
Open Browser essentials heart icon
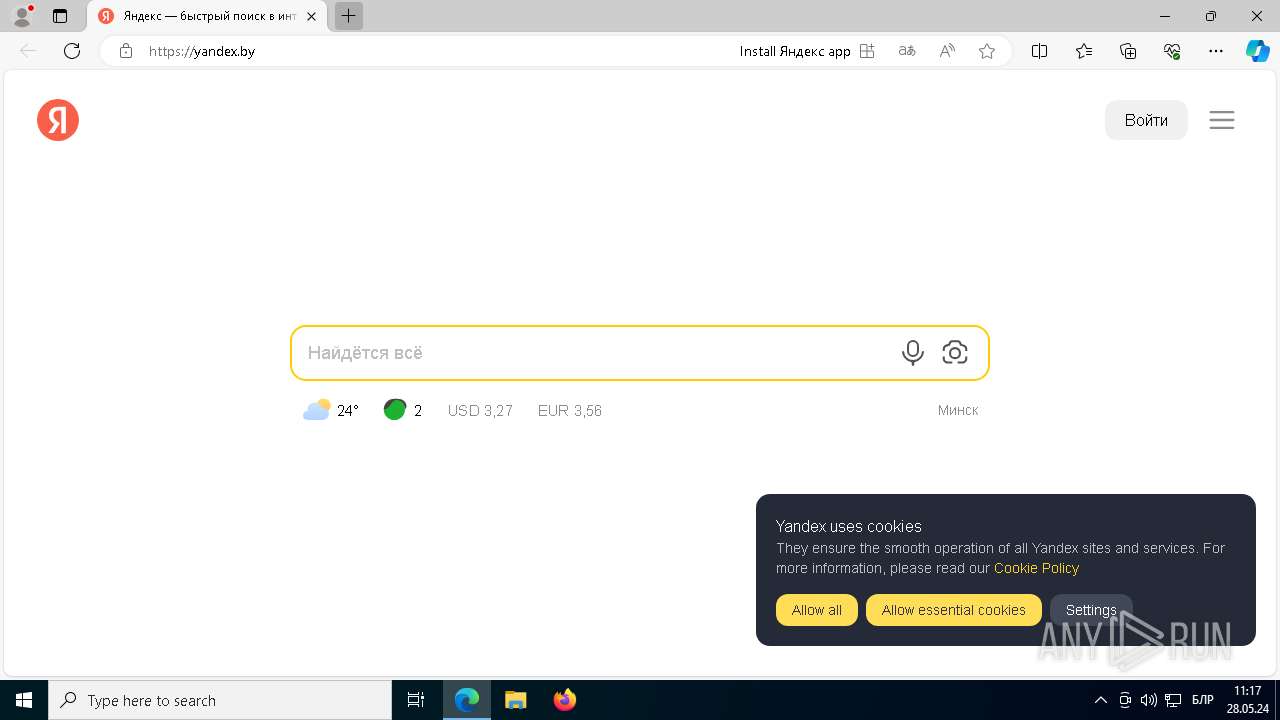1172,51
